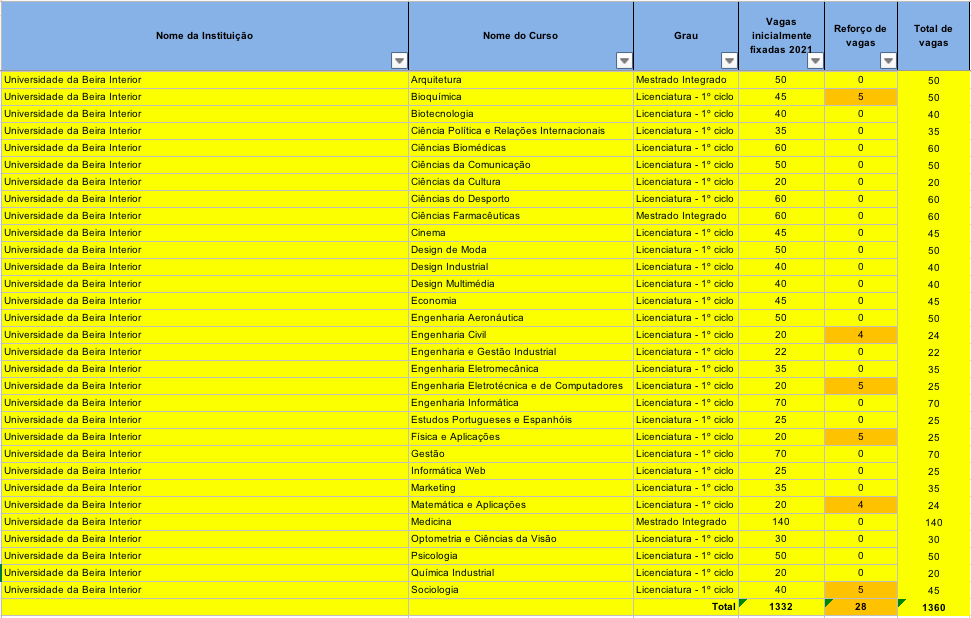Select the Total label cell in bottom row
This screenshot has height=618, width=971.
(685, 607)
